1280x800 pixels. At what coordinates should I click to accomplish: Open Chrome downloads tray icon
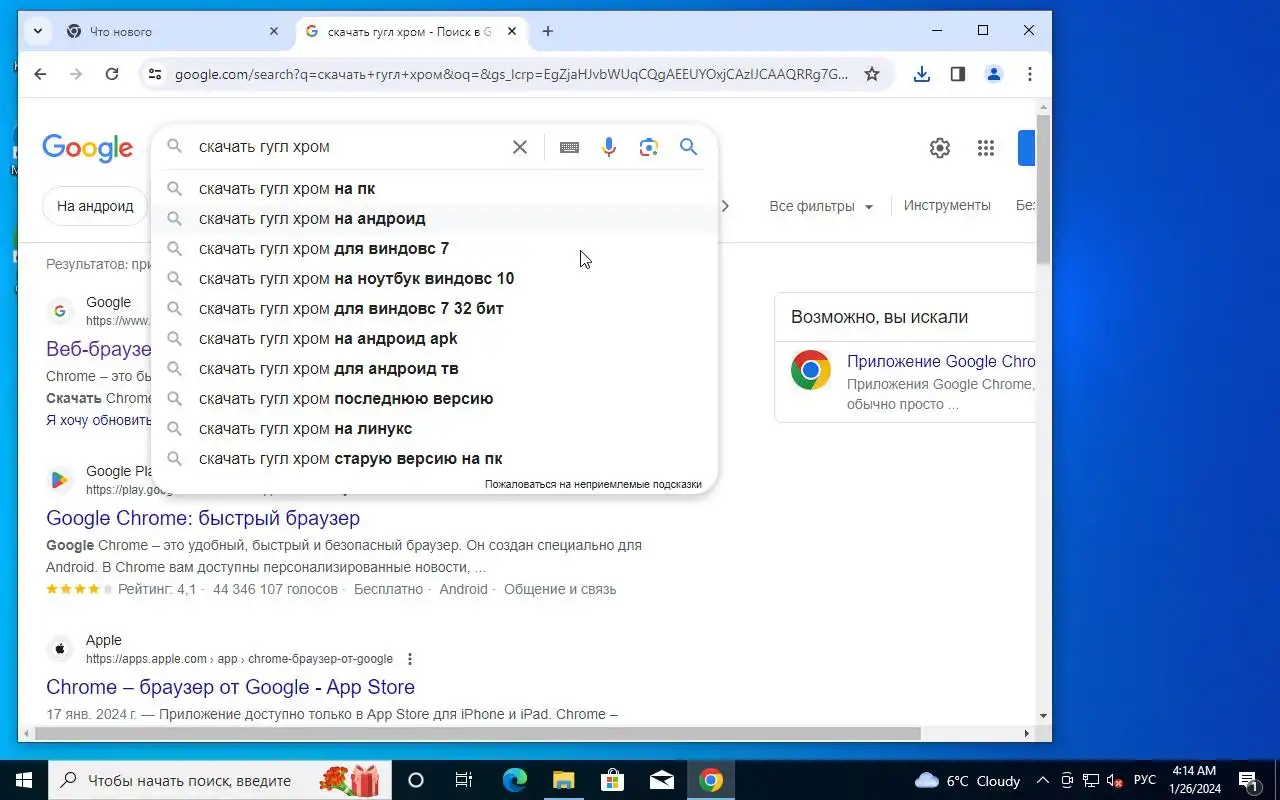click(x=922, y=74)
